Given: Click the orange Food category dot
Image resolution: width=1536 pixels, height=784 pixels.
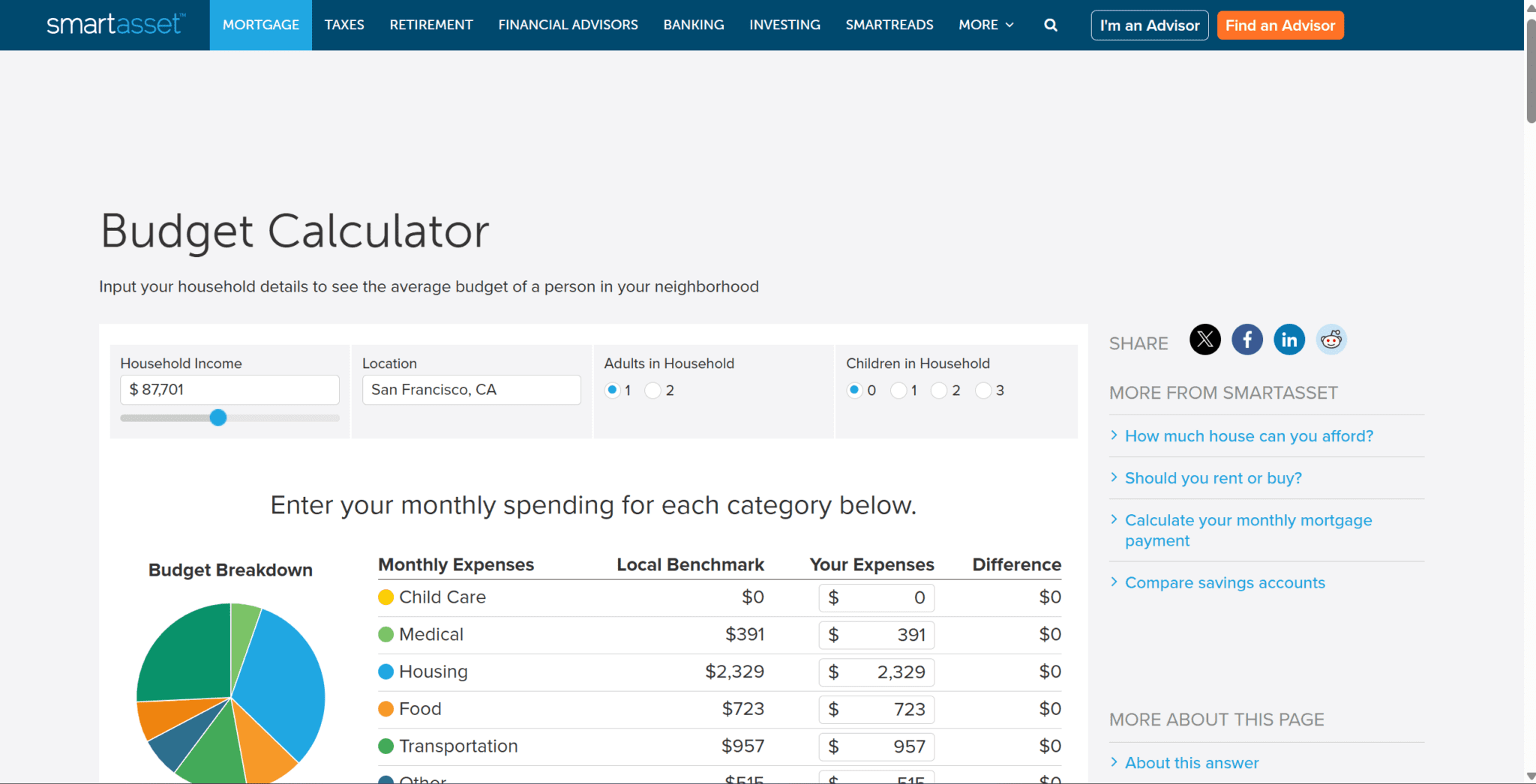Looking at the screenshot, I should [386, 709].
